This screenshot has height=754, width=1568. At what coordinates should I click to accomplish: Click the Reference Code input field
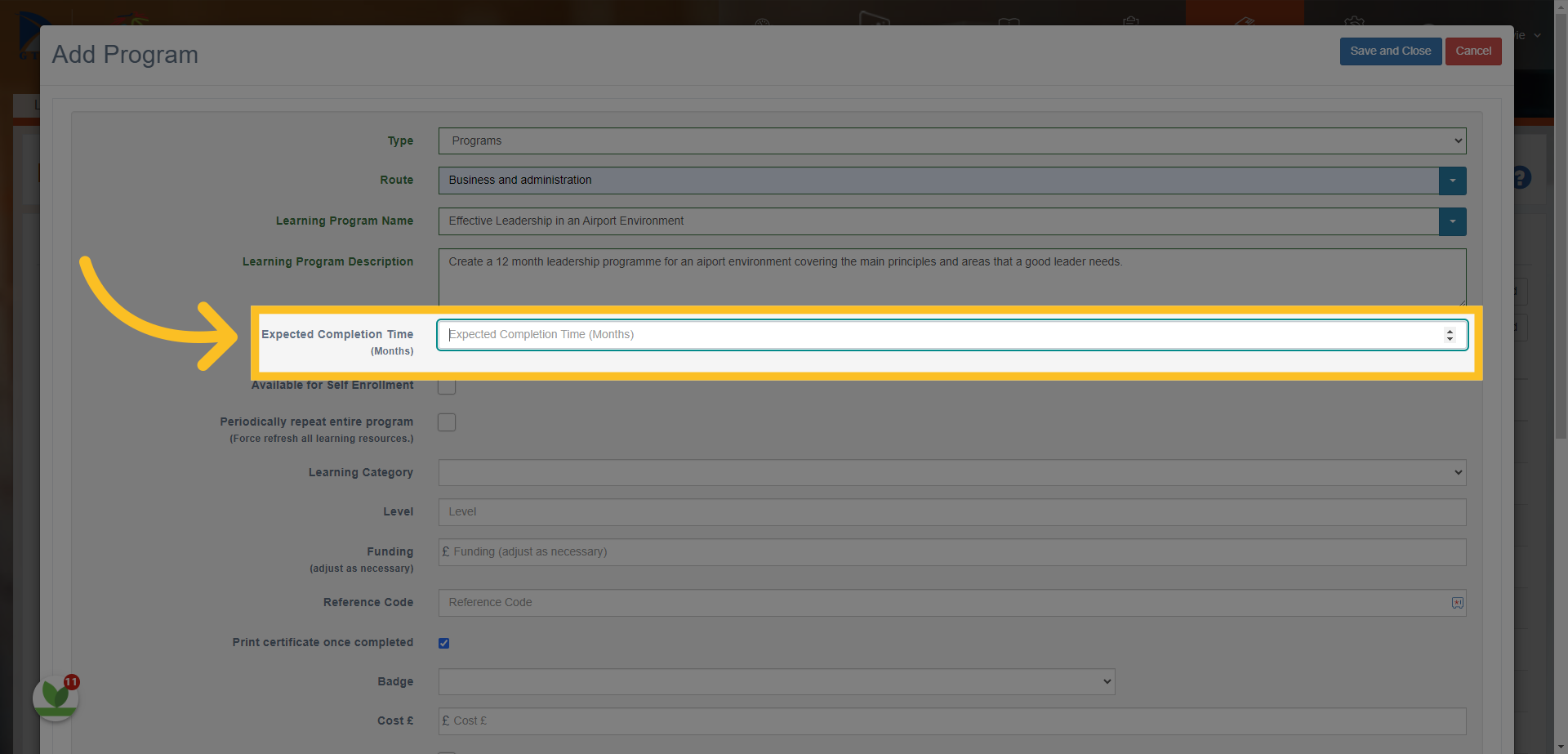952,603
